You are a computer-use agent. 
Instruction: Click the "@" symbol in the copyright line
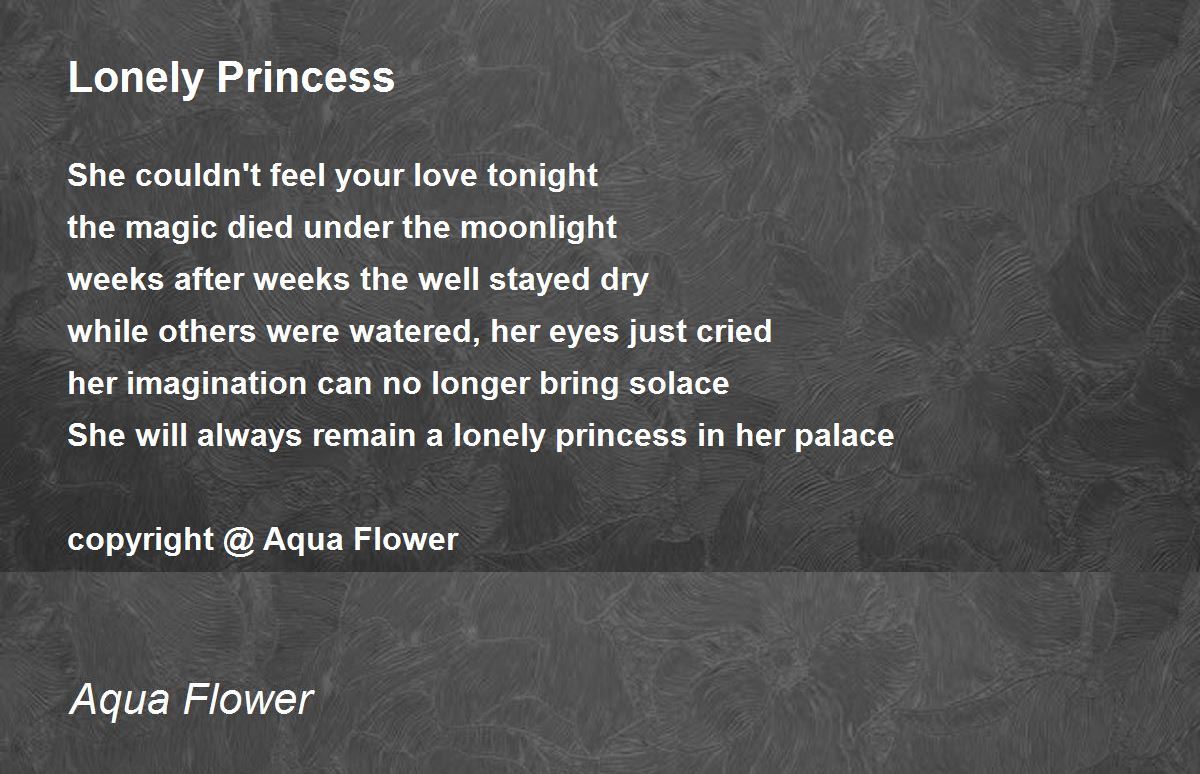(x=236, y=540)
